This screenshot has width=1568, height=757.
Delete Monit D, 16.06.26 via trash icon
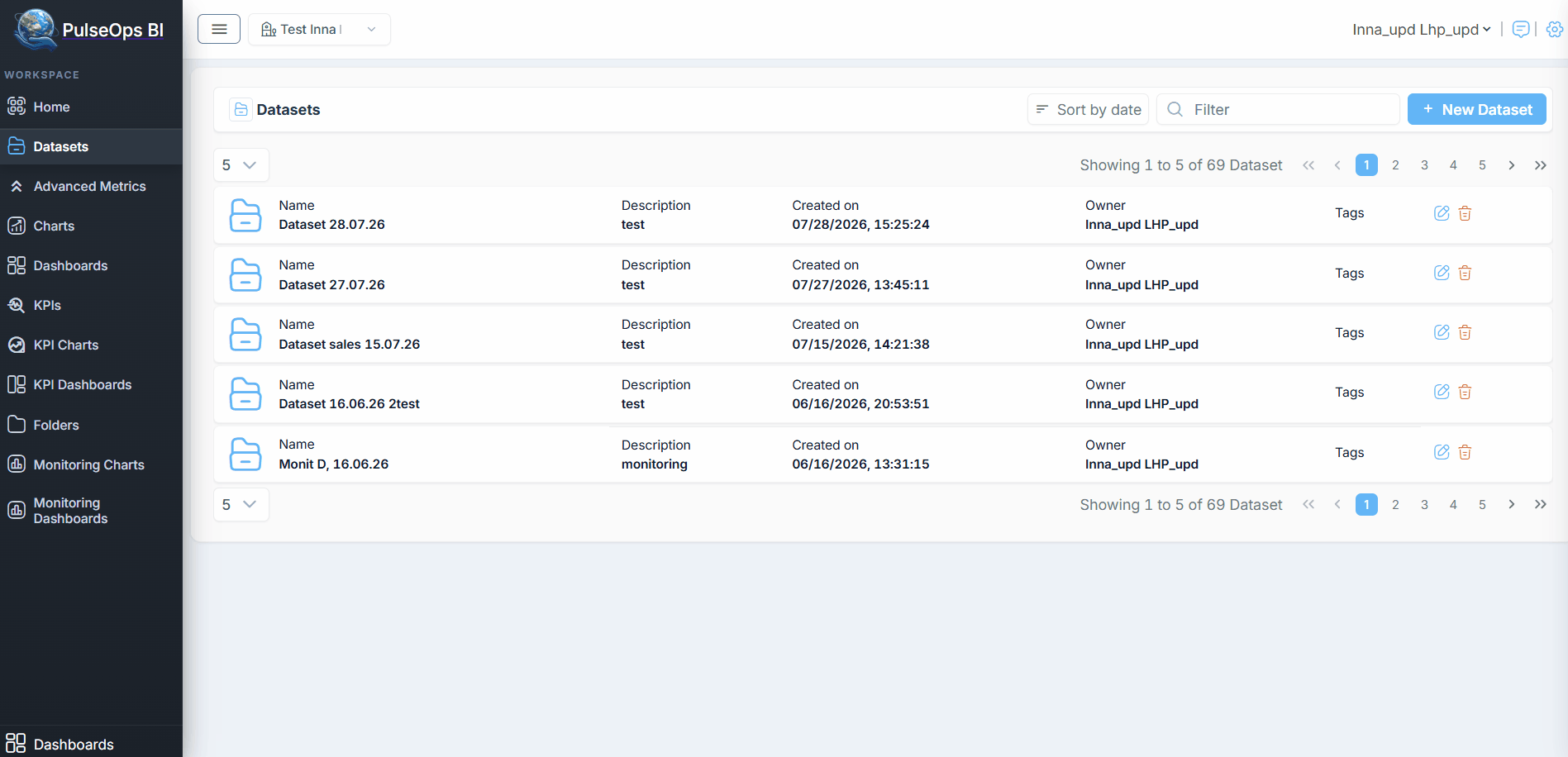point(1465,452)
